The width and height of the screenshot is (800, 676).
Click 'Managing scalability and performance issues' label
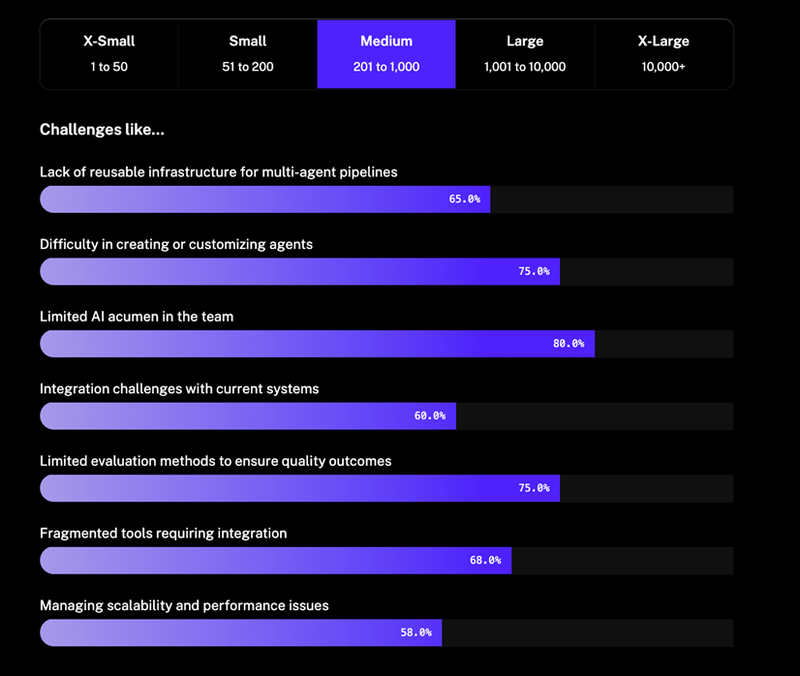point(184,605)
